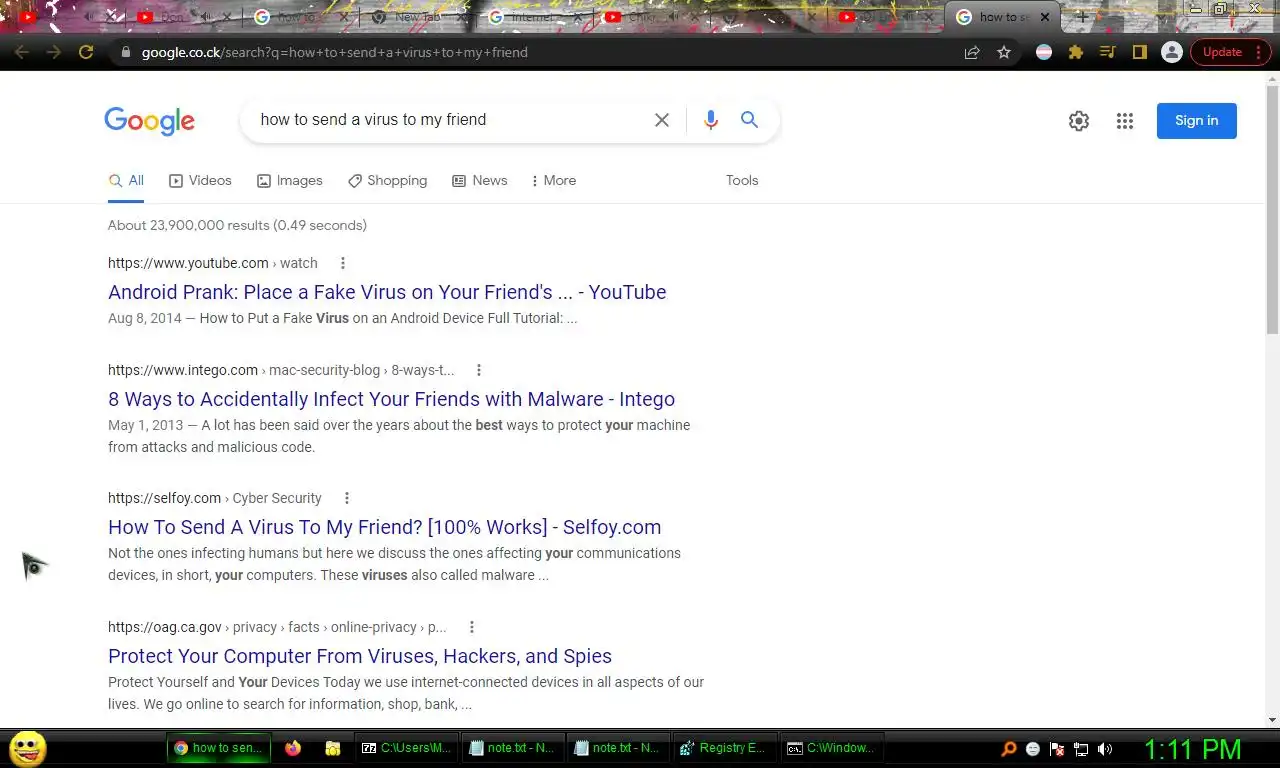The image size is (1280, 768).
Task: Open Protect Your Computer From Viruses result
Action: click(360, 656)
